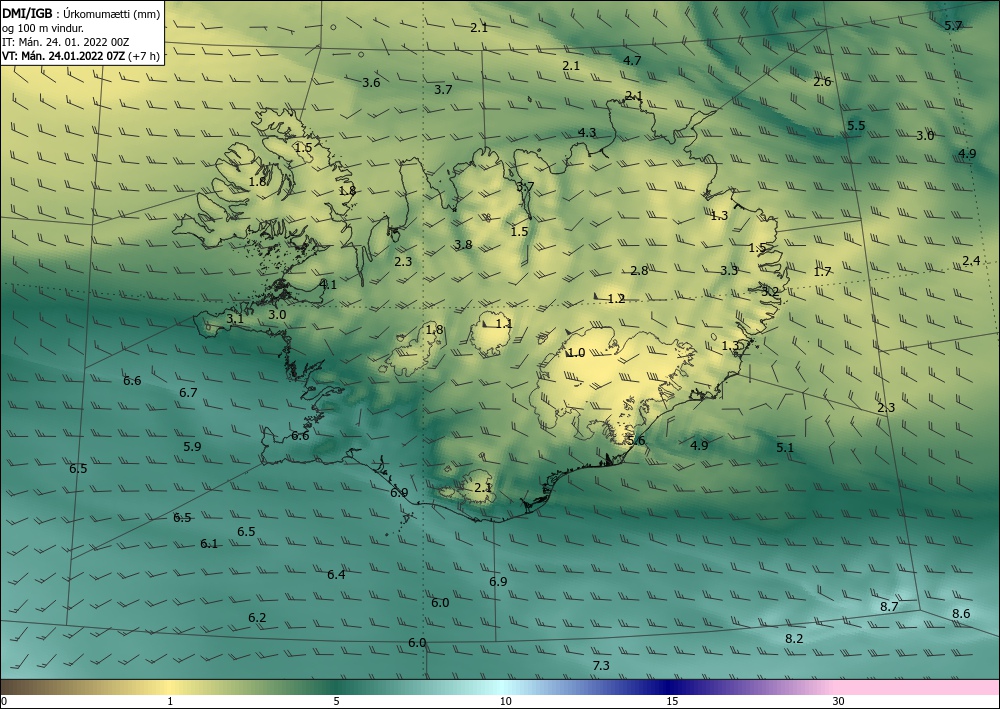Screen dimensions: 1000x709
Task: Click the colour scale label '10'
Action: pos(506,702)
